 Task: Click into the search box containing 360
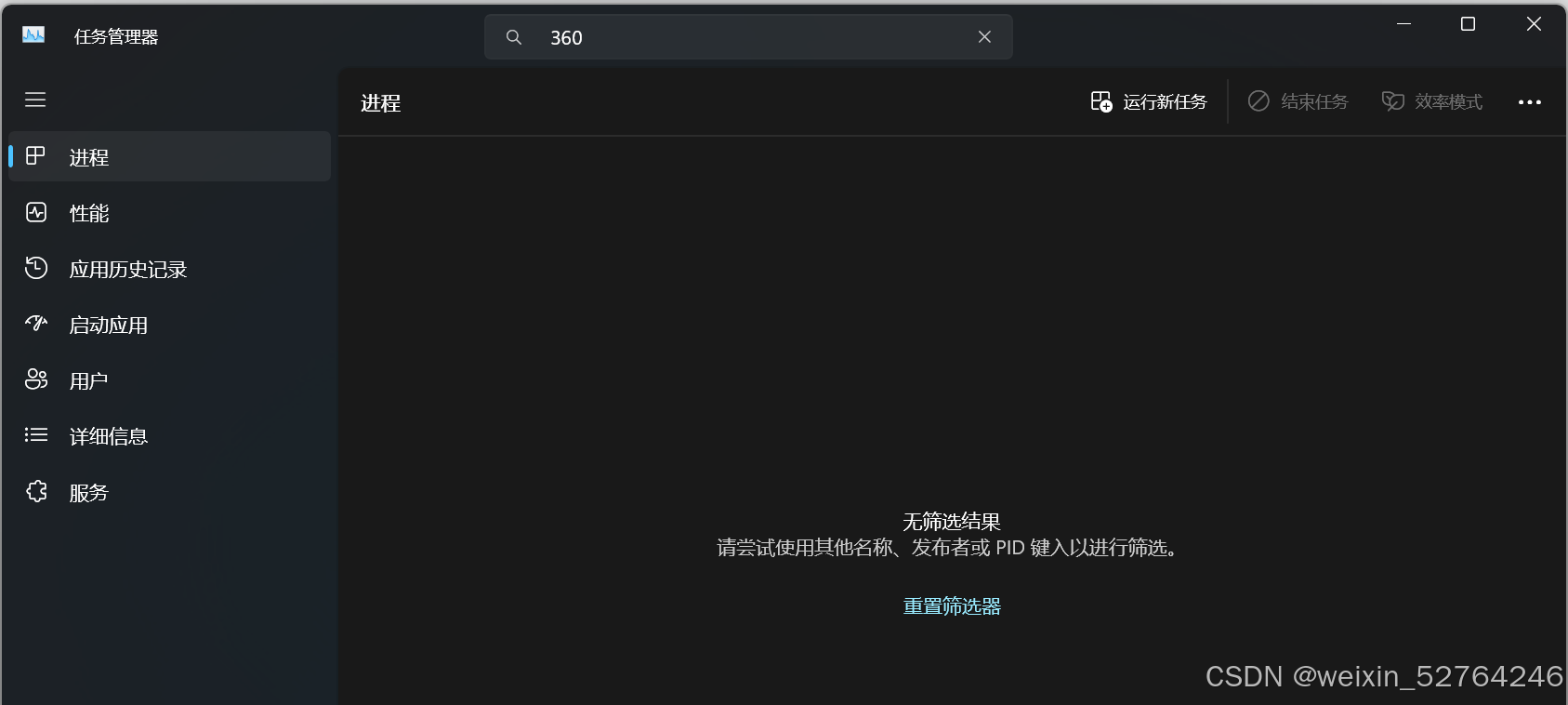point(748,37)
